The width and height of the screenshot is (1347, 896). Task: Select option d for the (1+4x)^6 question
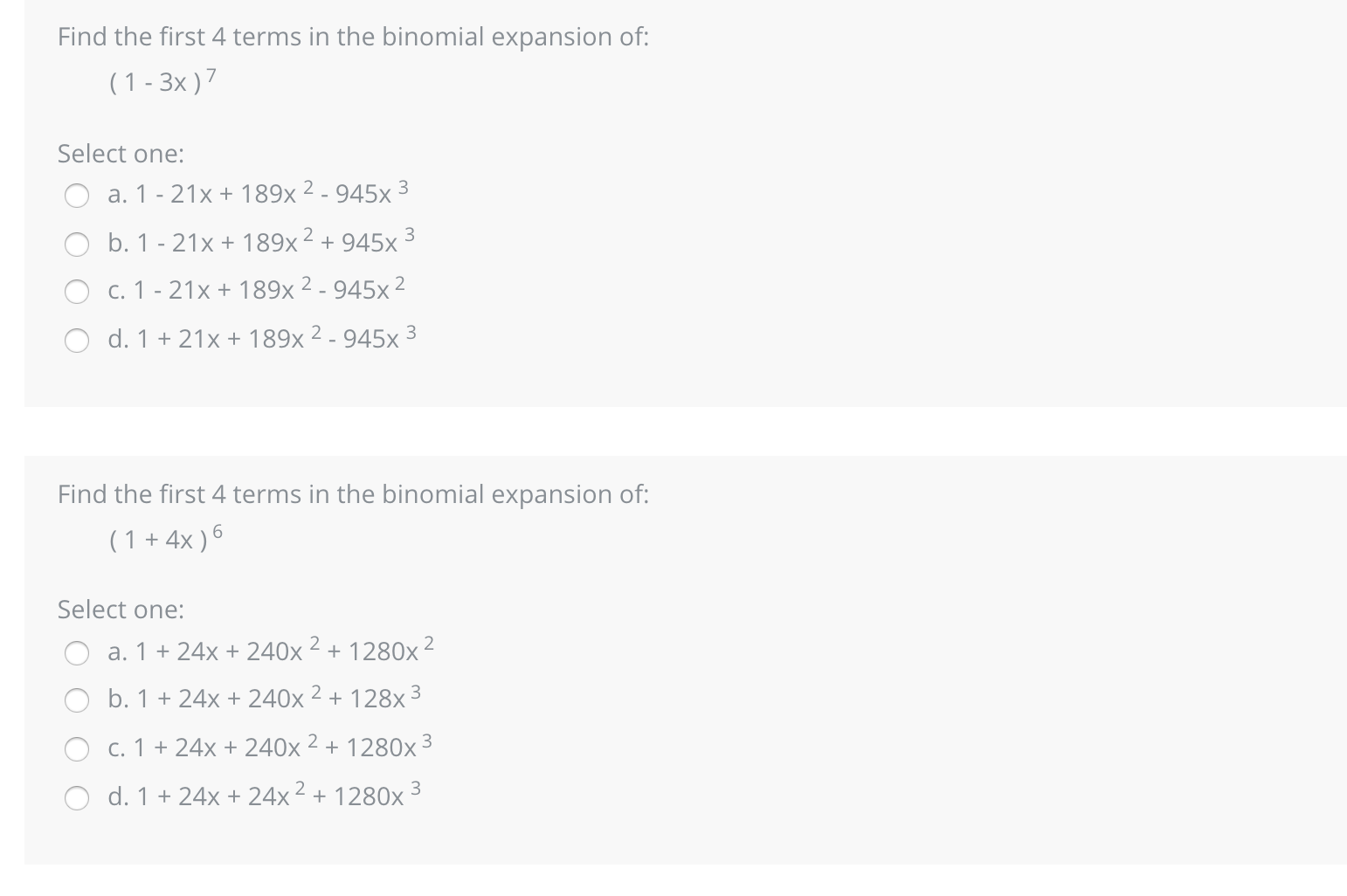pos(78,797)
